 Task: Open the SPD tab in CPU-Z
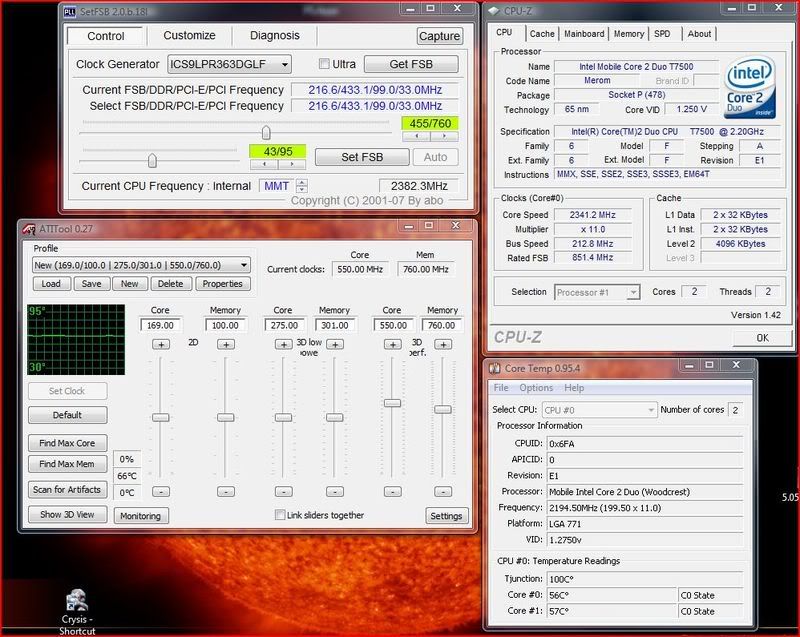(x=662, y=34)
